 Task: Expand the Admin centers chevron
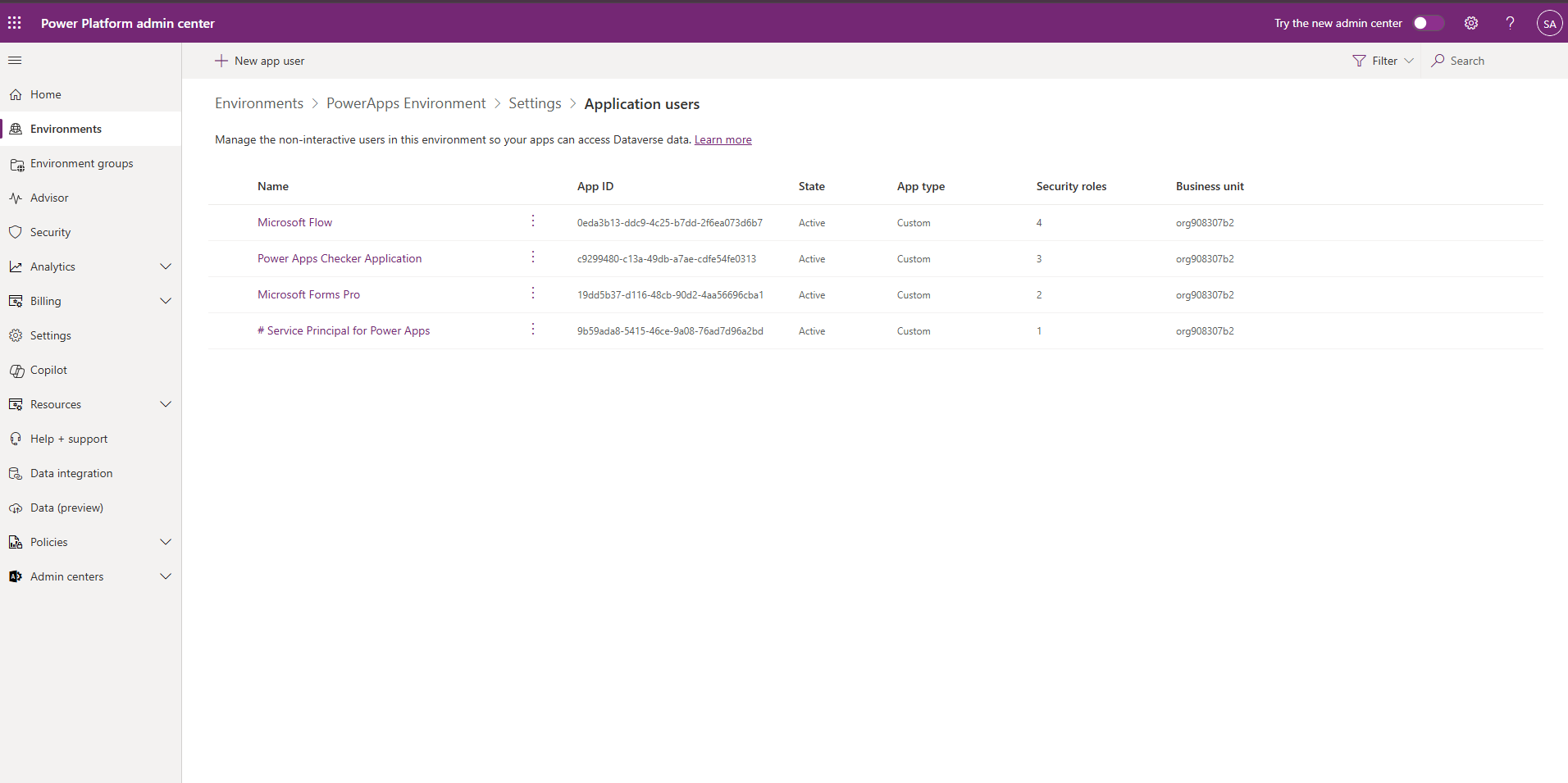[166, 577]
